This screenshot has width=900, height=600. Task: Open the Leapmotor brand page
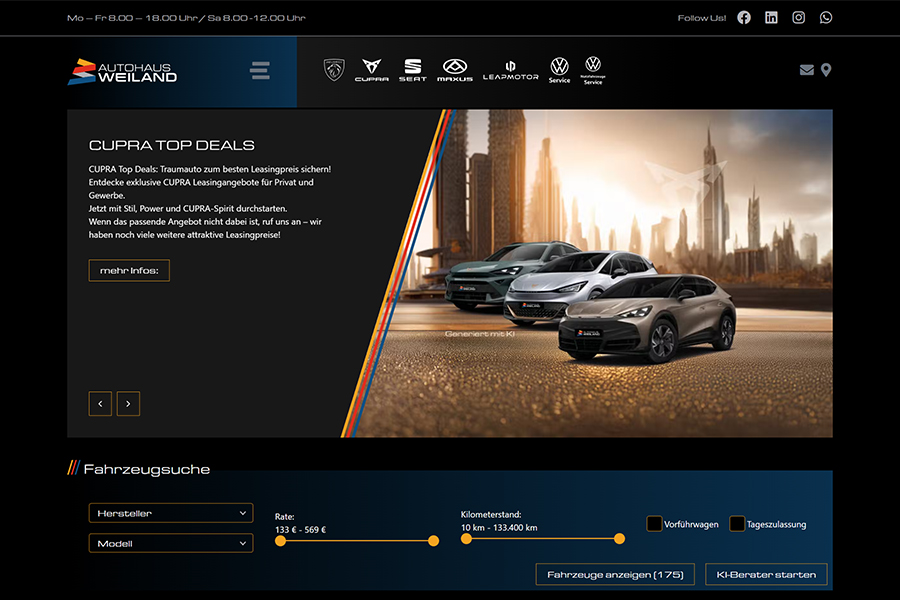pyautogui.click(x=511, y=70)
